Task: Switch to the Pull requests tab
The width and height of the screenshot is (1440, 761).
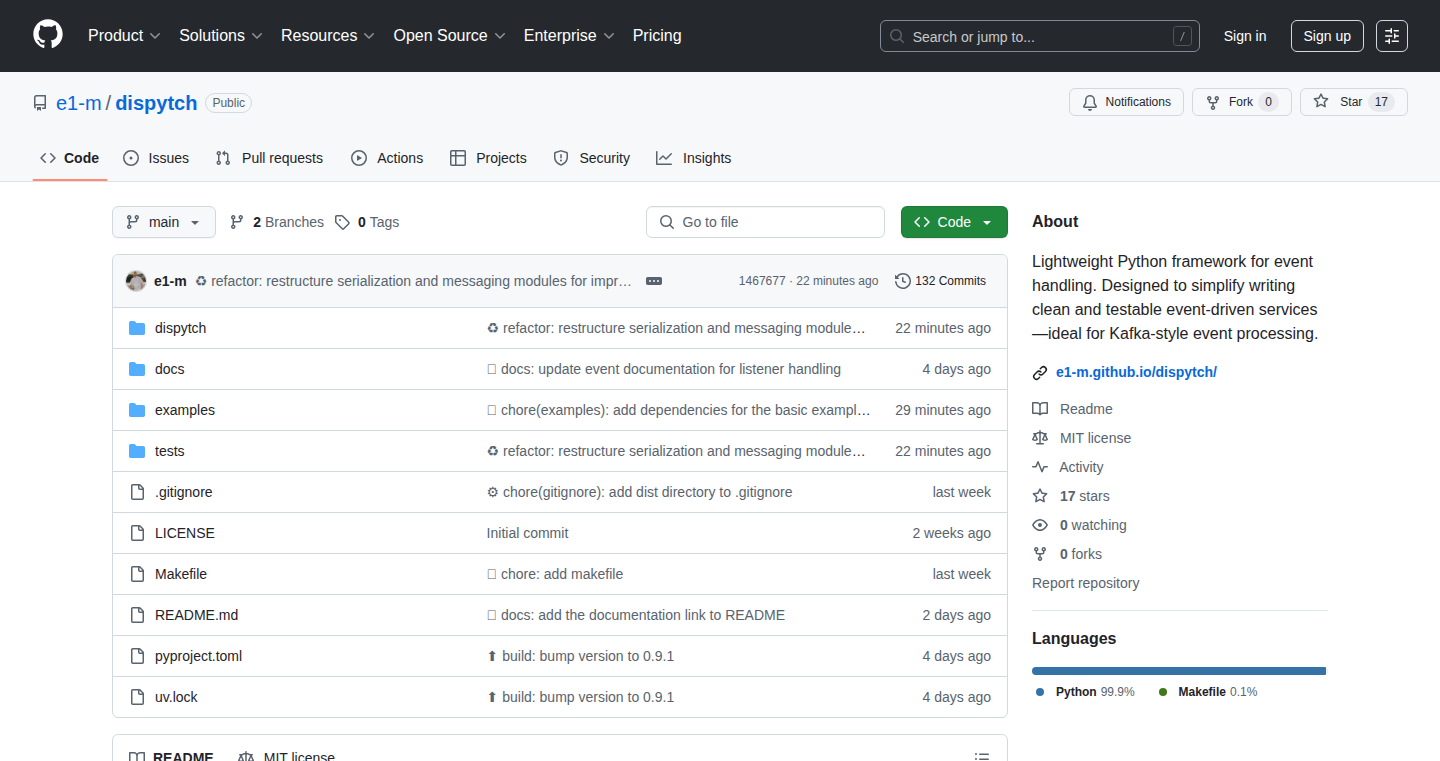Action: [x=269, y=158]
